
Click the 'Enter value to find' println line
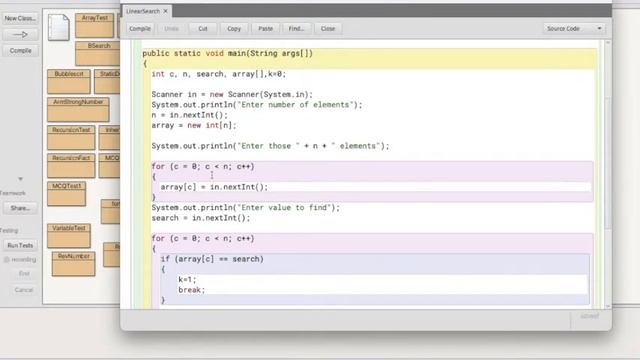click(x=245, y=208)
